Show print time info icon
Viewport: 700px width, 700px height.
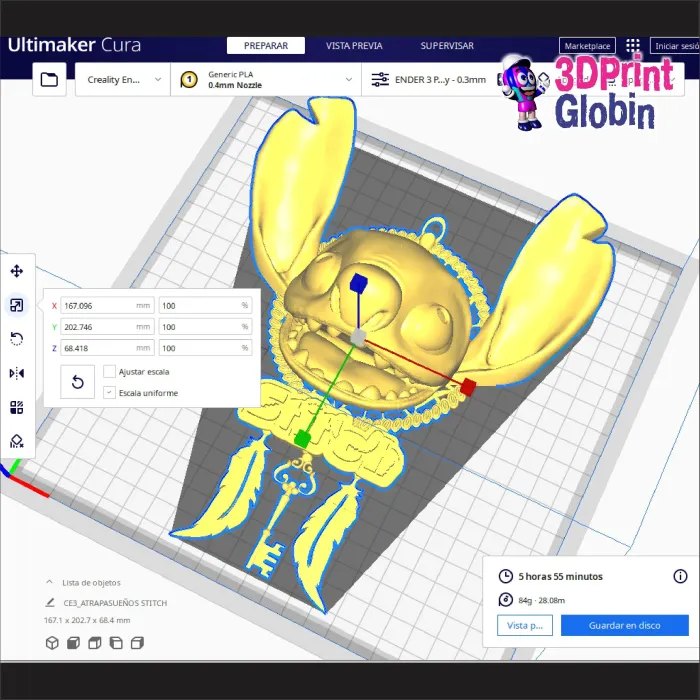(680, 576)
